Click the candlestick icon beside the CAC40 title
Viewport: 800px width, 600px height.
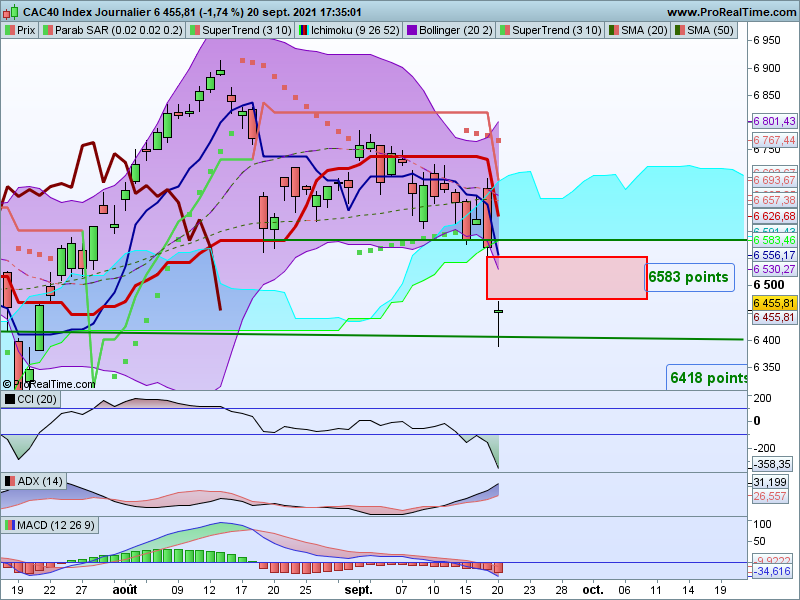13,11
